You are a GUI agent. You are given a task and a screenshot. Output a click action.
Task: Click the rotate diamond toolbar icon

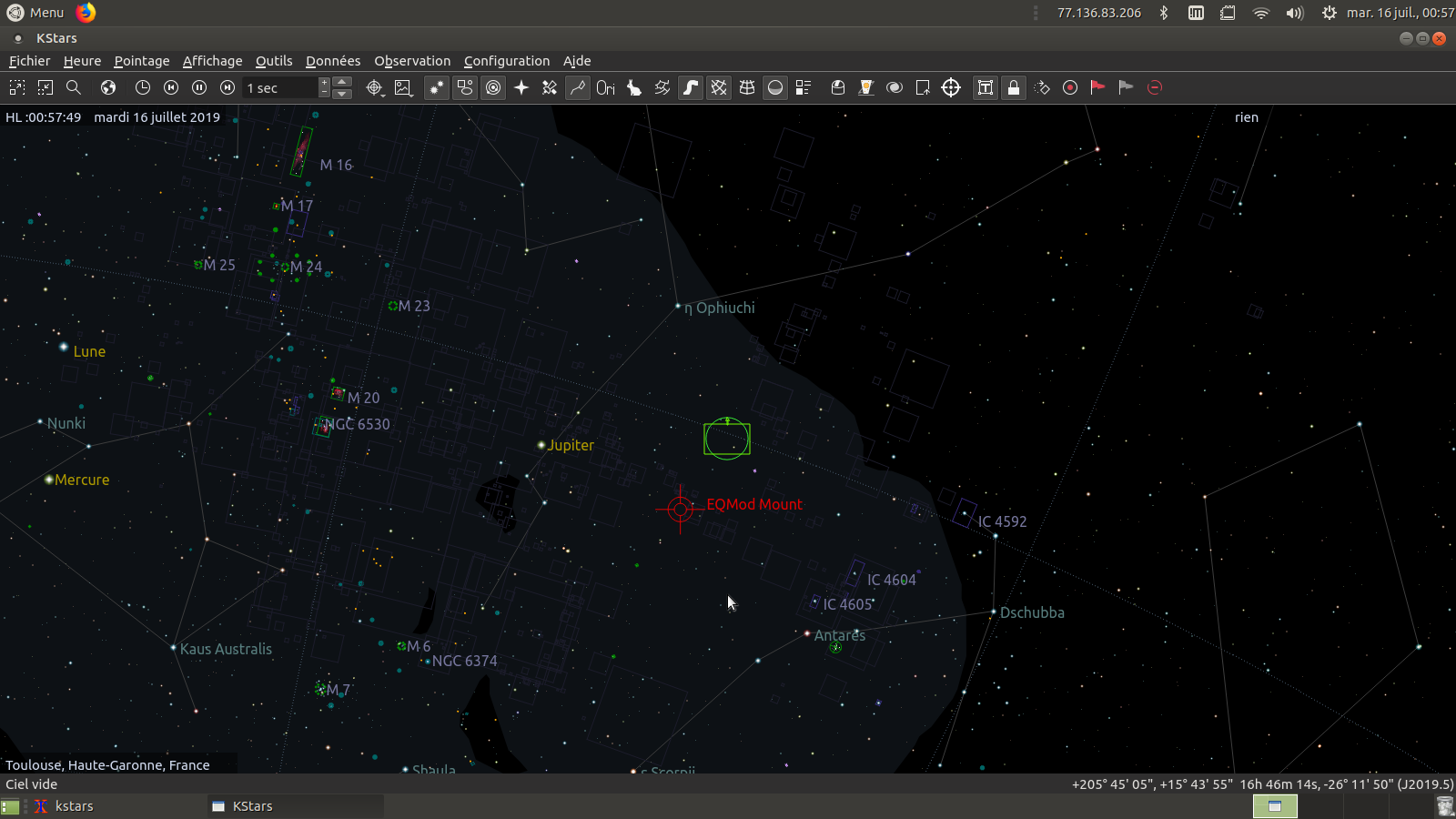pyautogui.click(x=1042, y=87)
